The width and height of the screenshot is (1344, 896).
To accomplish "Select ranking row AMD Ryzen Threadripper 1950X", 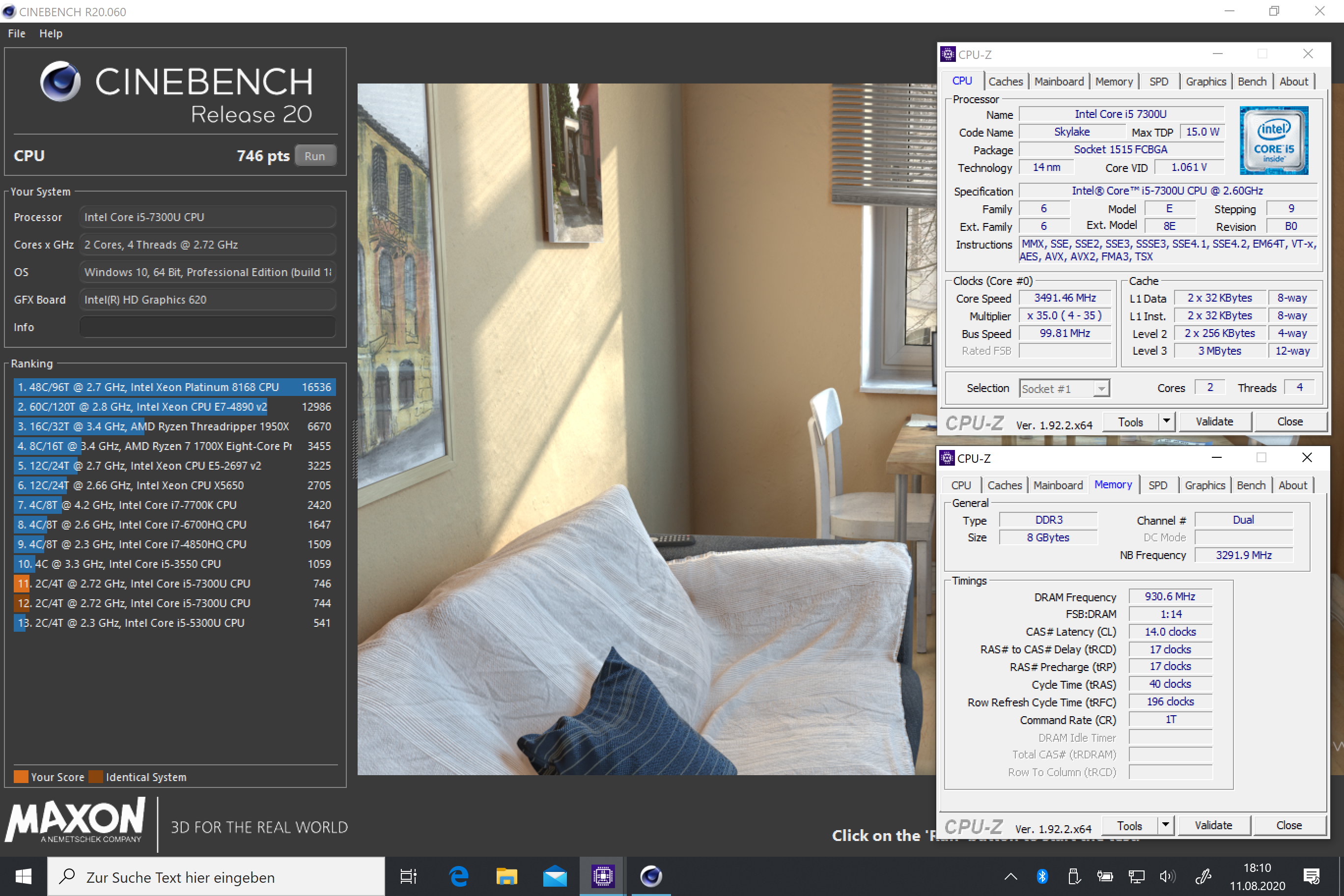I will (x=174, y=426).
